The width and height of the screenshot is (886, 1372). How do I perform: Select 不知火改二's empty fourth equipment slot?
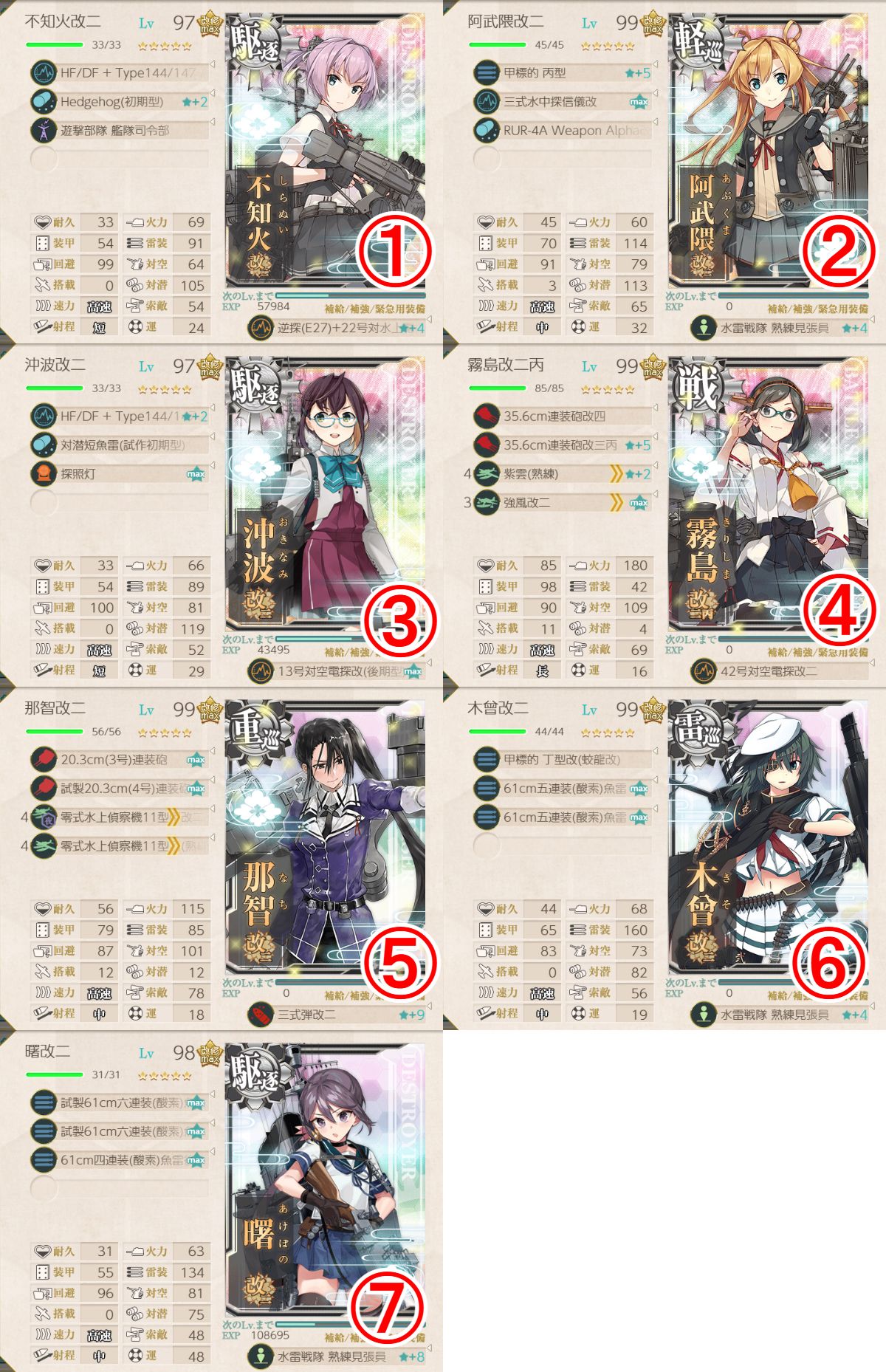point(120,159)
